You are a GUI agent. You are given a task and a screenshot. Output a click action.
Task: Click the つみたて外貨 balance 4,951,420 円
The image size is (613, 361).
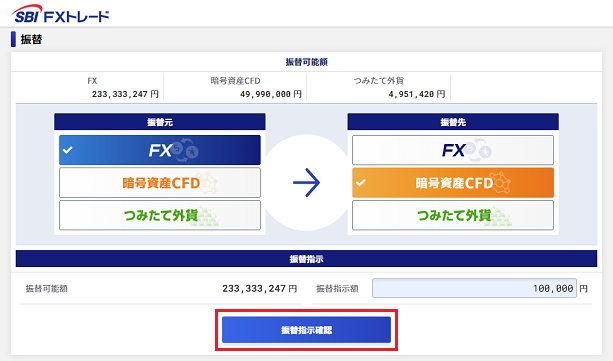417,94
